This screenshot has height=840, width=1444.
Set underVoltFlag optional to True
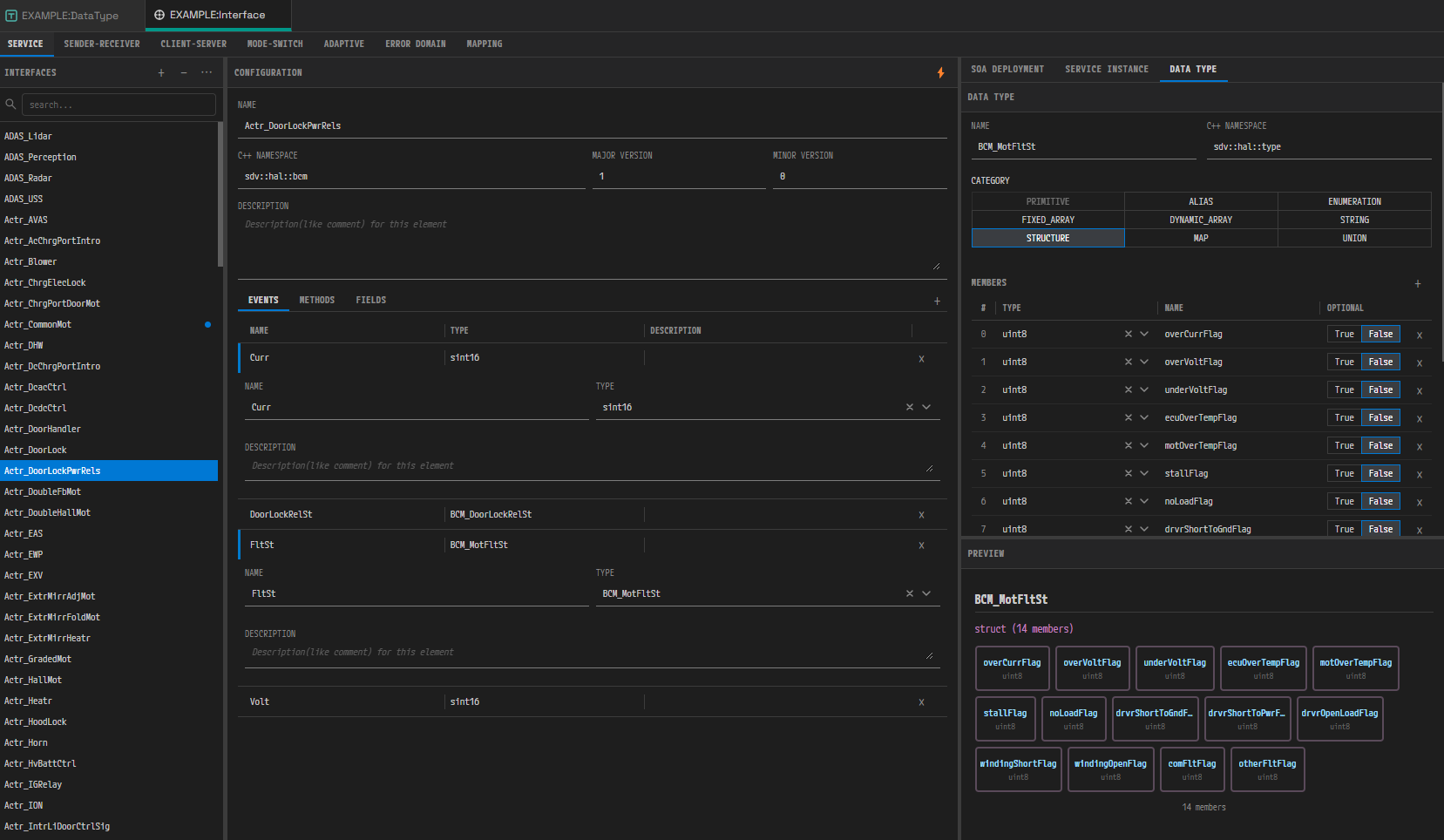click(x=1345, y=390)
